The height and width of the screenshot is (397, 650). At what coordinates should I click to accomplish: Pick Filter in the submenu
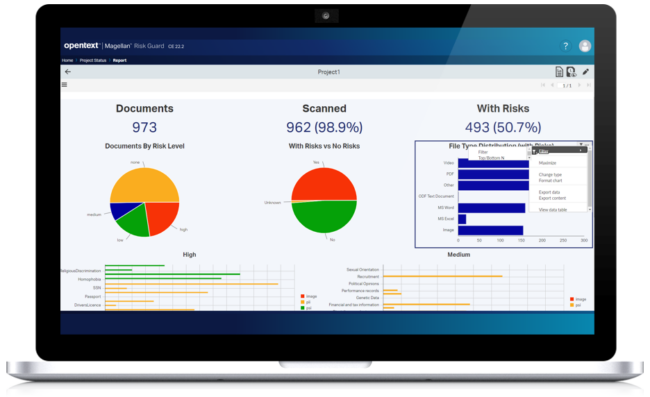tap(483, 152)
